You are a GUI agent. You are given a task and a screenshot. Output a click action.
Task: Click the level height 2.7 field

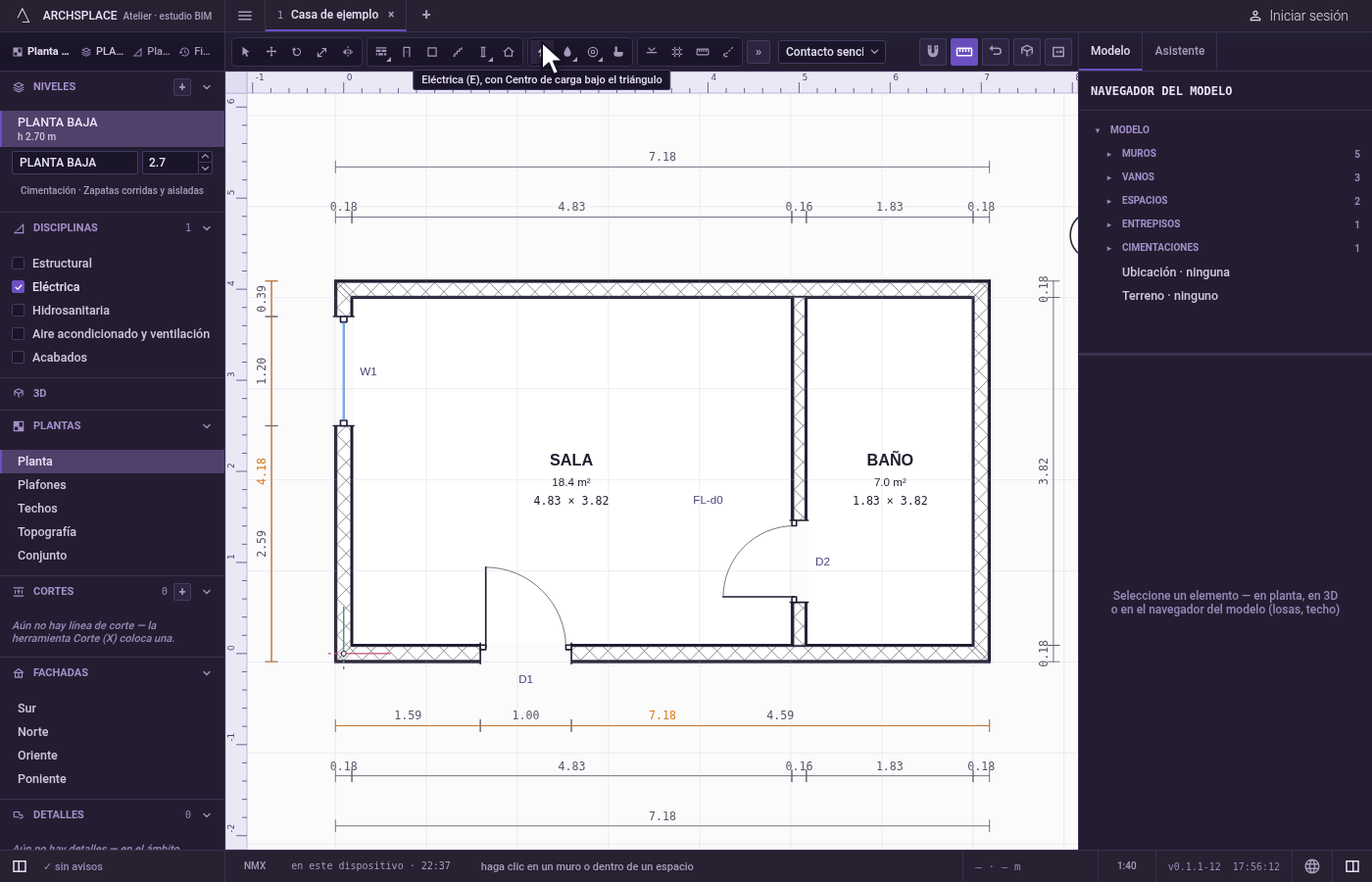coord(170,163)
